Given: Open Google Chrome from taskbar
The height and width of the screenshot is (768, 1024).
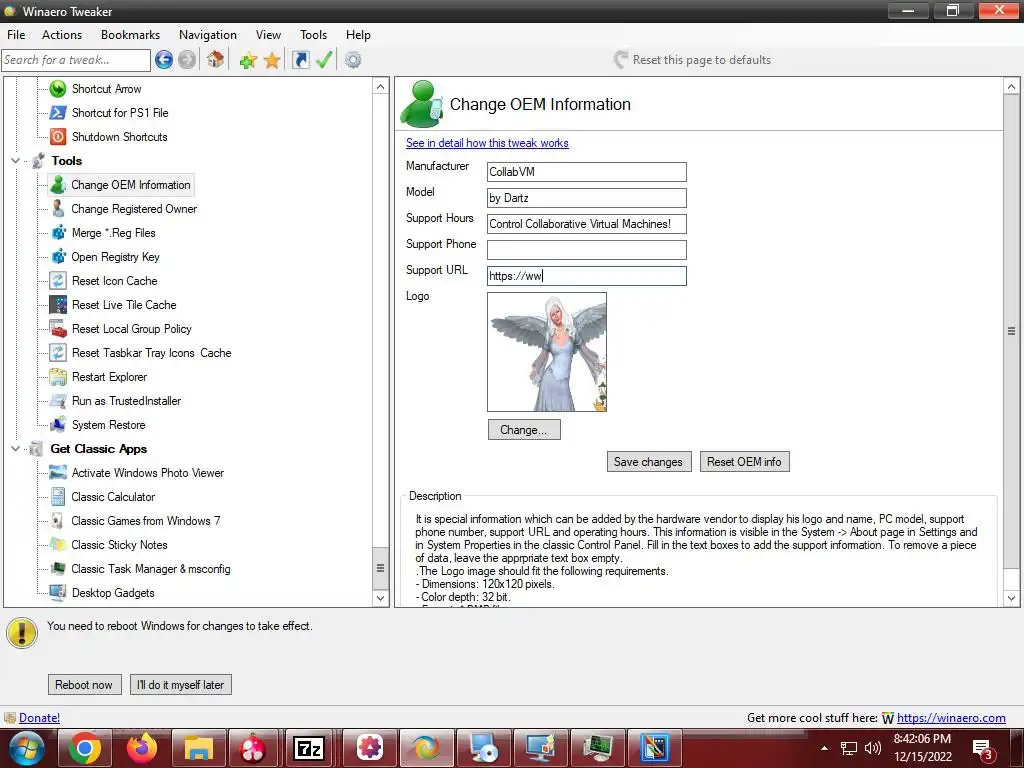Looking at the screenshot, I should pos(85,748).
